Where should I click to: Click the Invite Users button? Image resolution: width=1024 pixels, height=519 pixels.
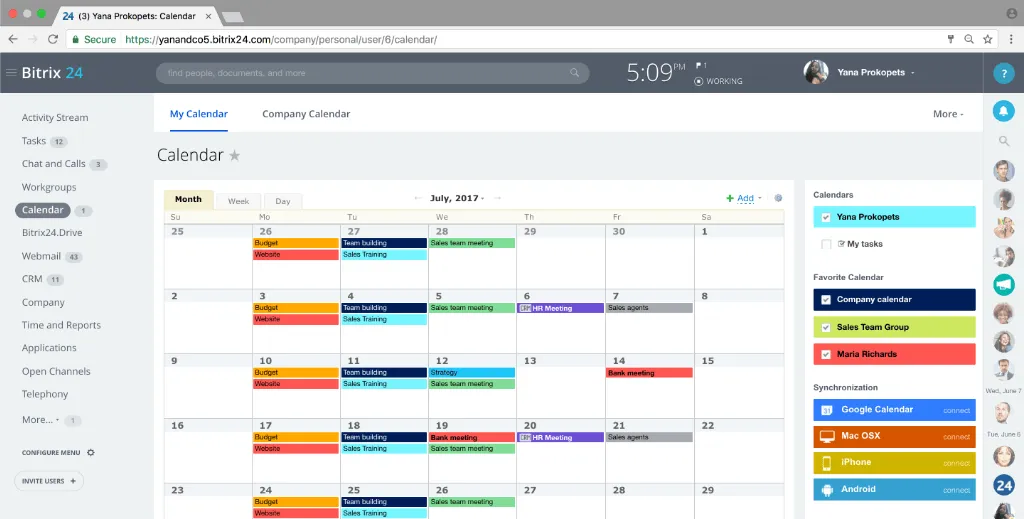pos(49,481)
